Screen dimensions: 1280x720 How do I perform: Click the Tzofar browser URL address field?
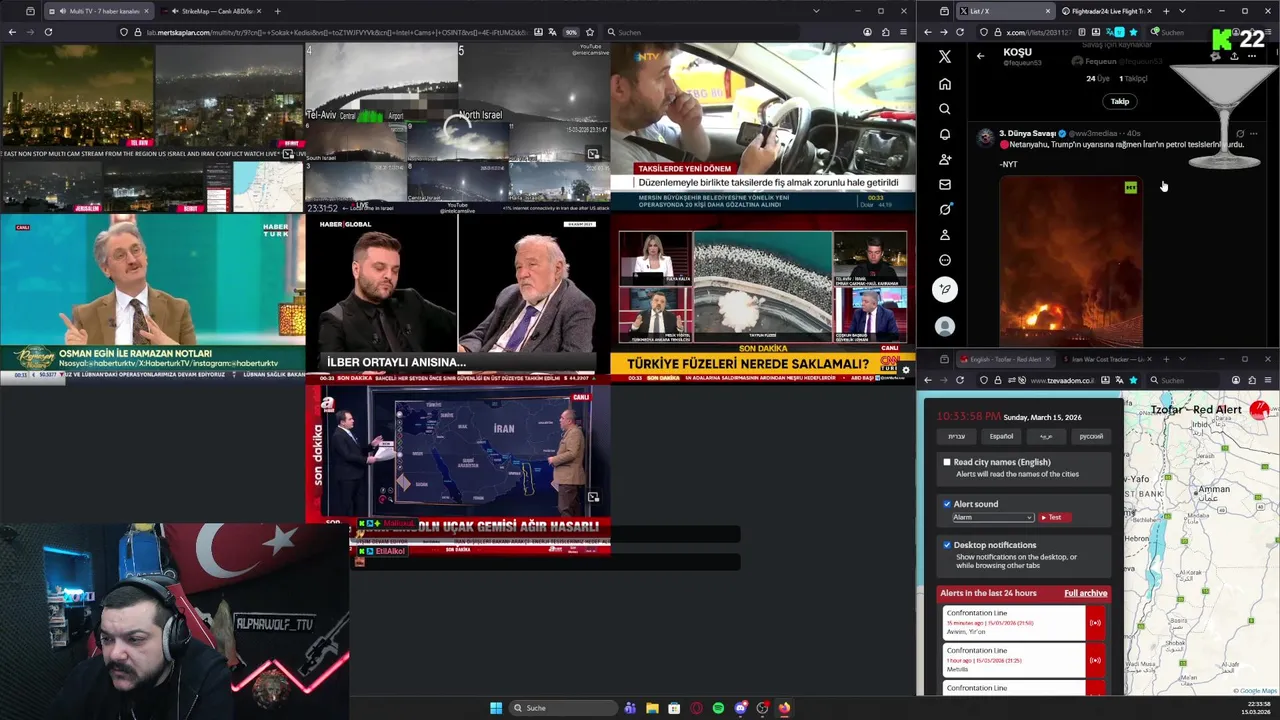[x=1060, y=380]
